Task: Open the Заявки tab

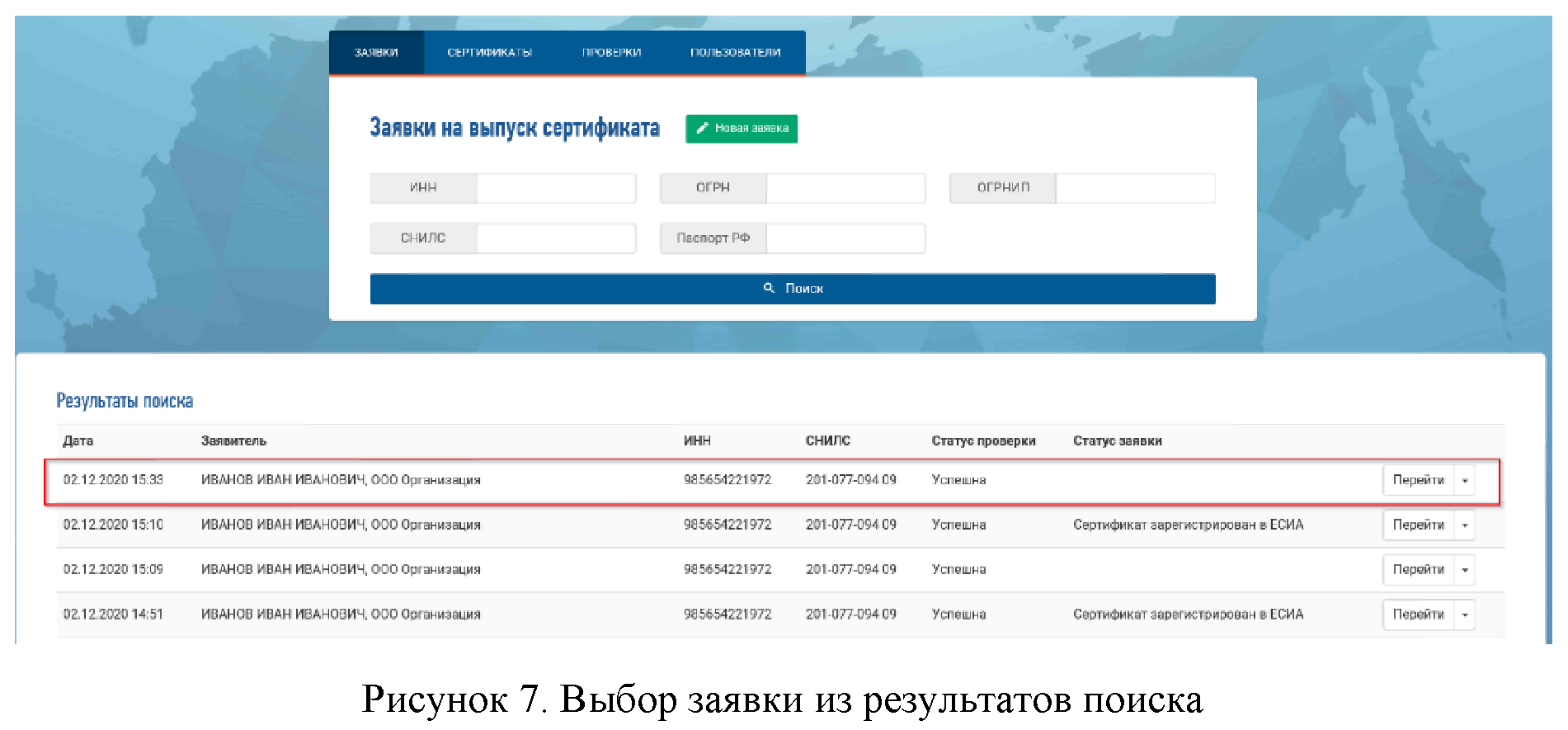Action: (x=376, y=53)
